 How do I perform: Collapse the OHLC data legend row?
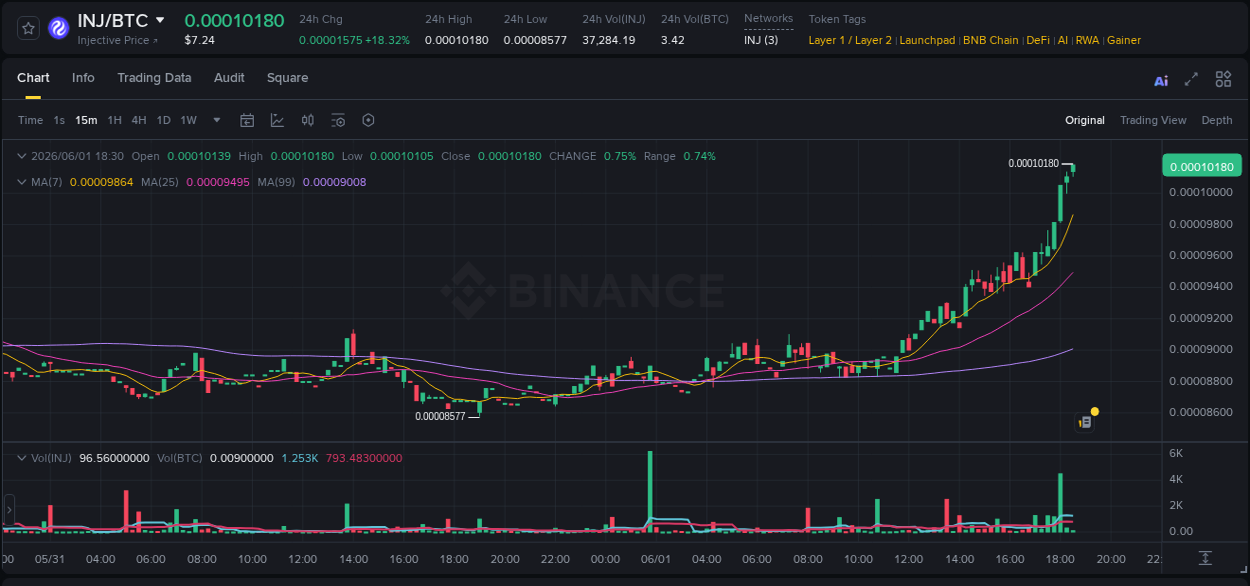click(x=21, y=156)
